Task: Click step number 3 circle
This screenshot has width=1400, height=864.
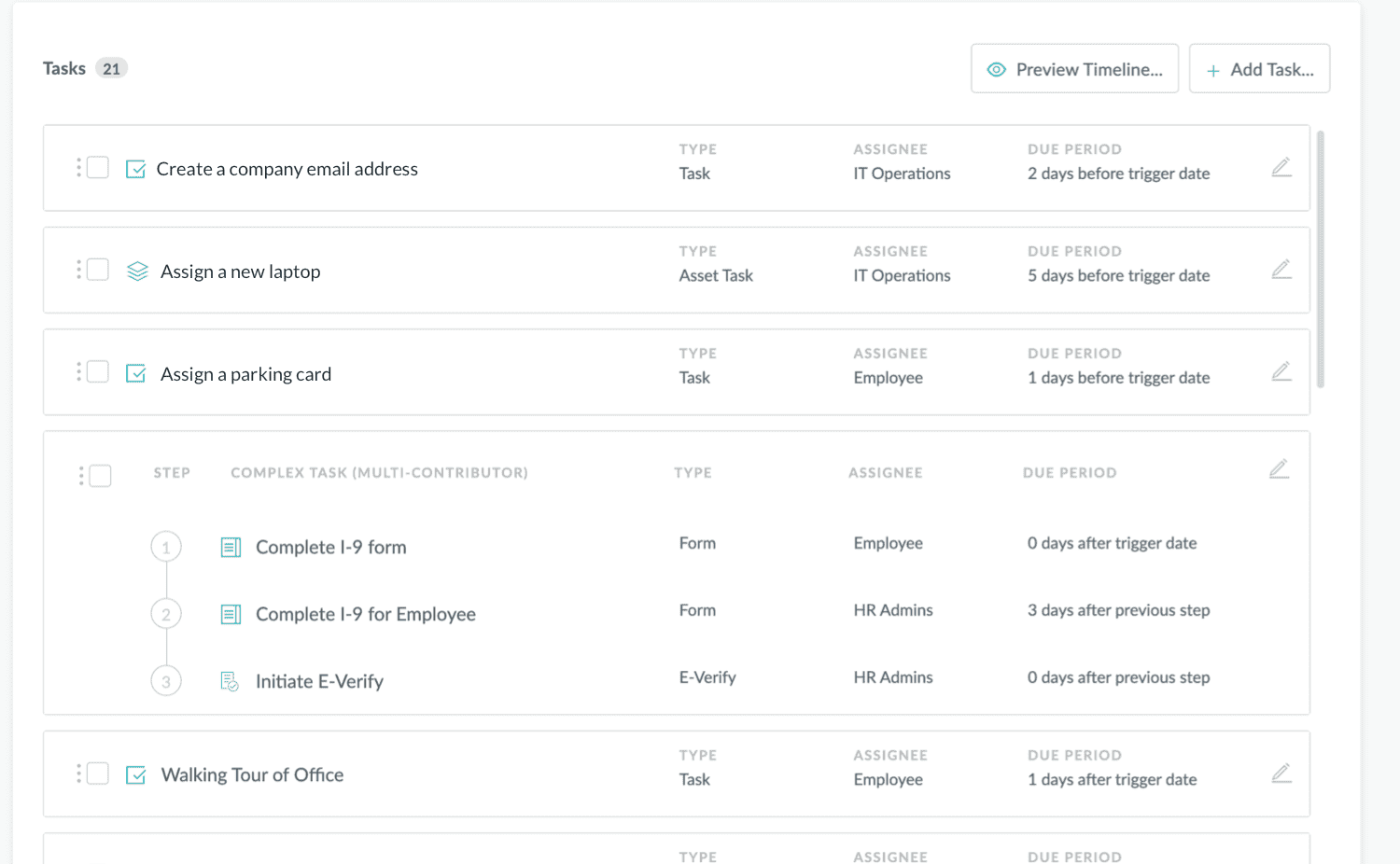Action: click(x=166, y=681)
